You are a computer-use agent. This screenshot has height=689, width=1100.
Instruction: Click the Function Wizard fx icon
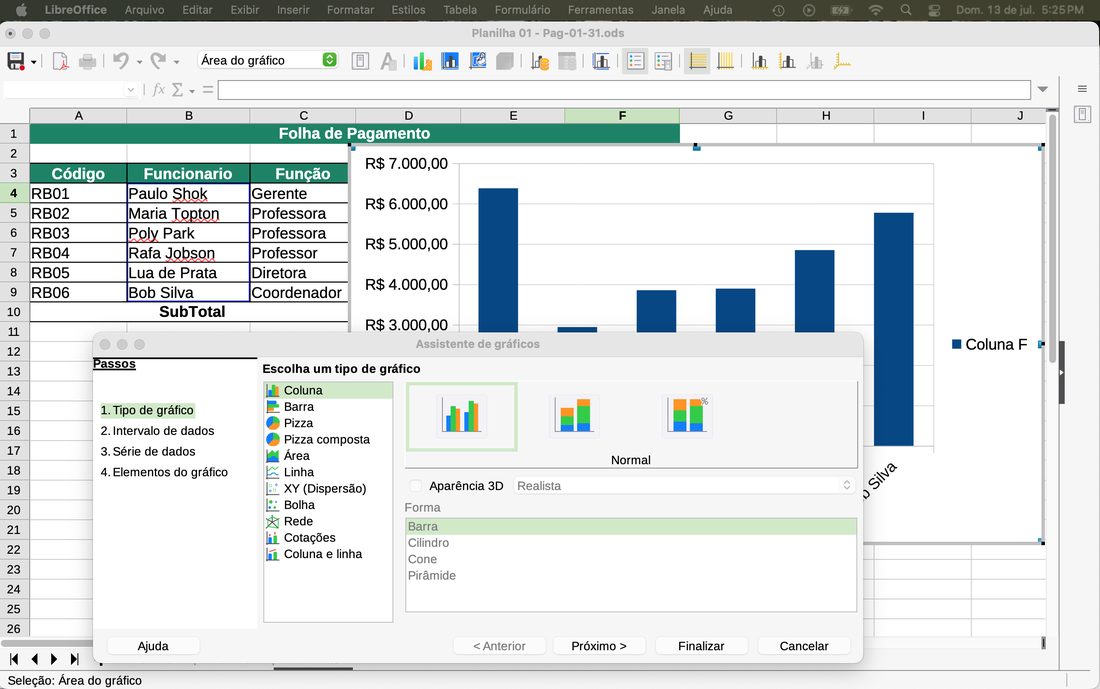[159, 90]
